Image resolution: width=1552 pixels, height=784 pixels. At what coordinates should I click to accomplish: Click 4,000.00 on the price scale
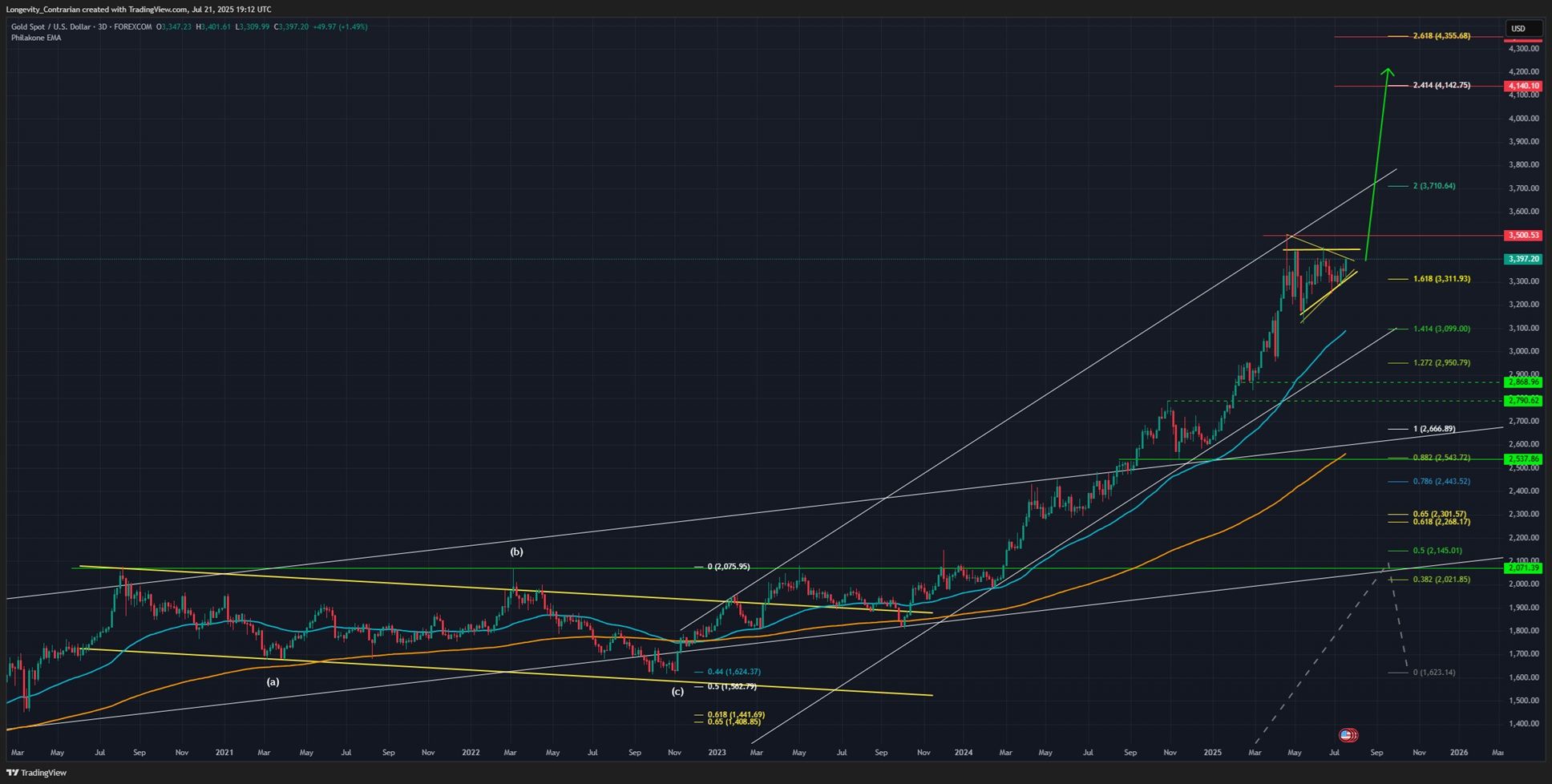(x=1523, y=118)
